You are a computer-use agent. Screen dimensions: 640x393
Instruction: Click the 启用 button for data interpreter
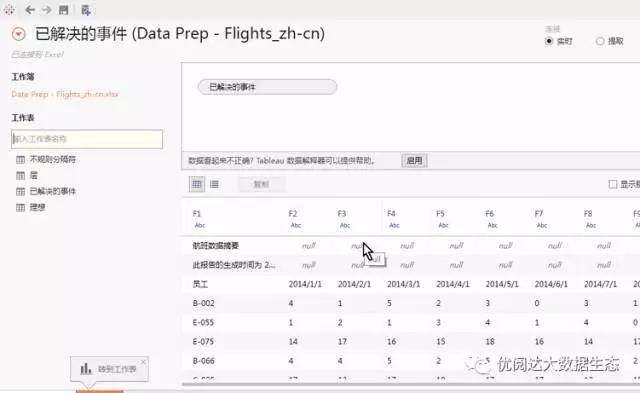(x=414, y=160)
